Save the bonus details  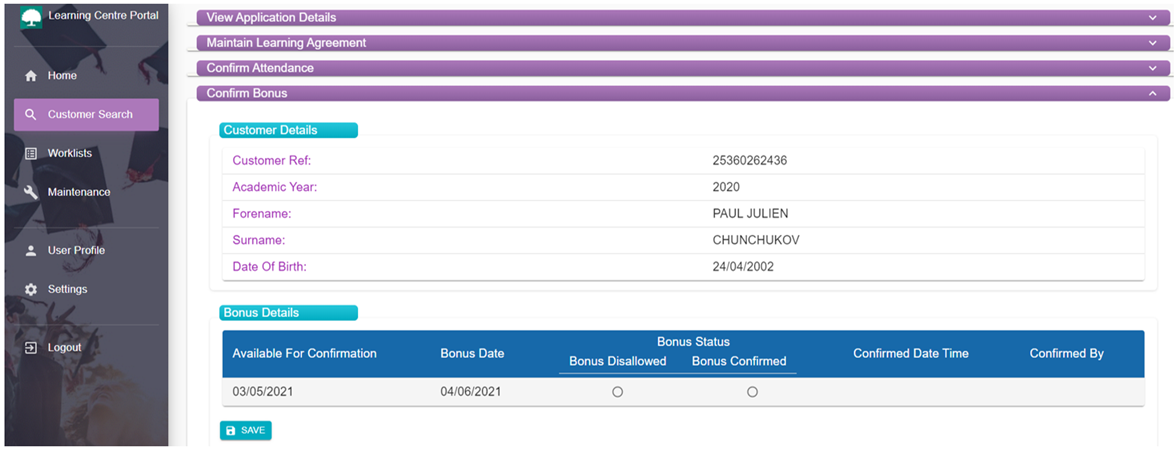[245, 430]
